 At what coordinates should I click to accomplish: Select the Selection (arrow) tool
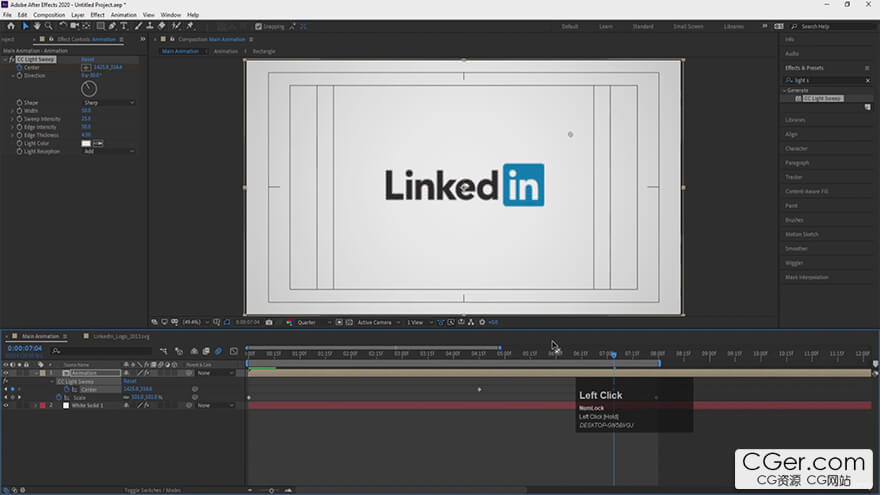25,26
